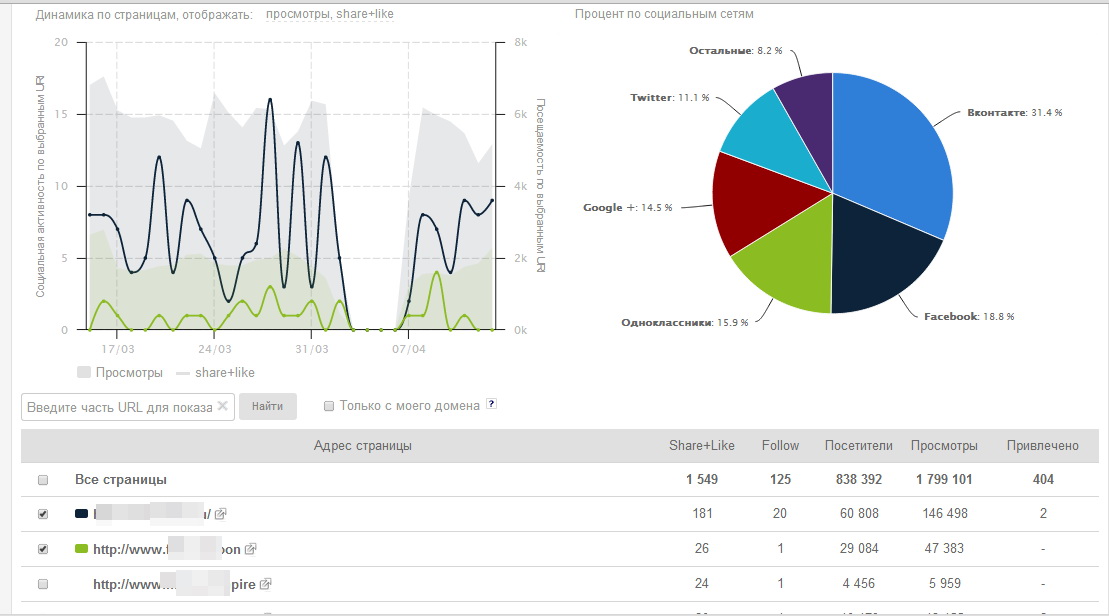Enable 'Только с моего домена' checkbox
Image resolution: width=1109 pixels, height=616 pixels.
[x=329, y=406]
